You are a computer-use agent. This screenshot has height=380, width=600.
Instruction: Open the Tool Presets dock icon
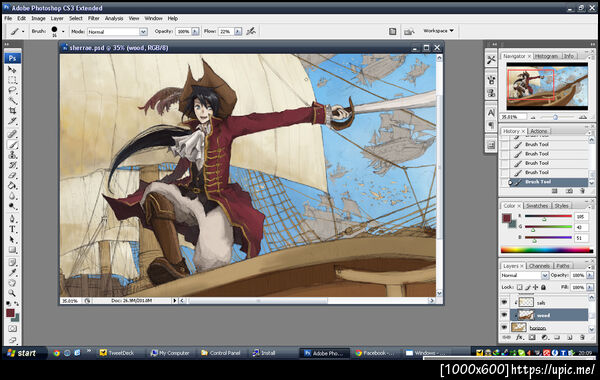point(491,60)
